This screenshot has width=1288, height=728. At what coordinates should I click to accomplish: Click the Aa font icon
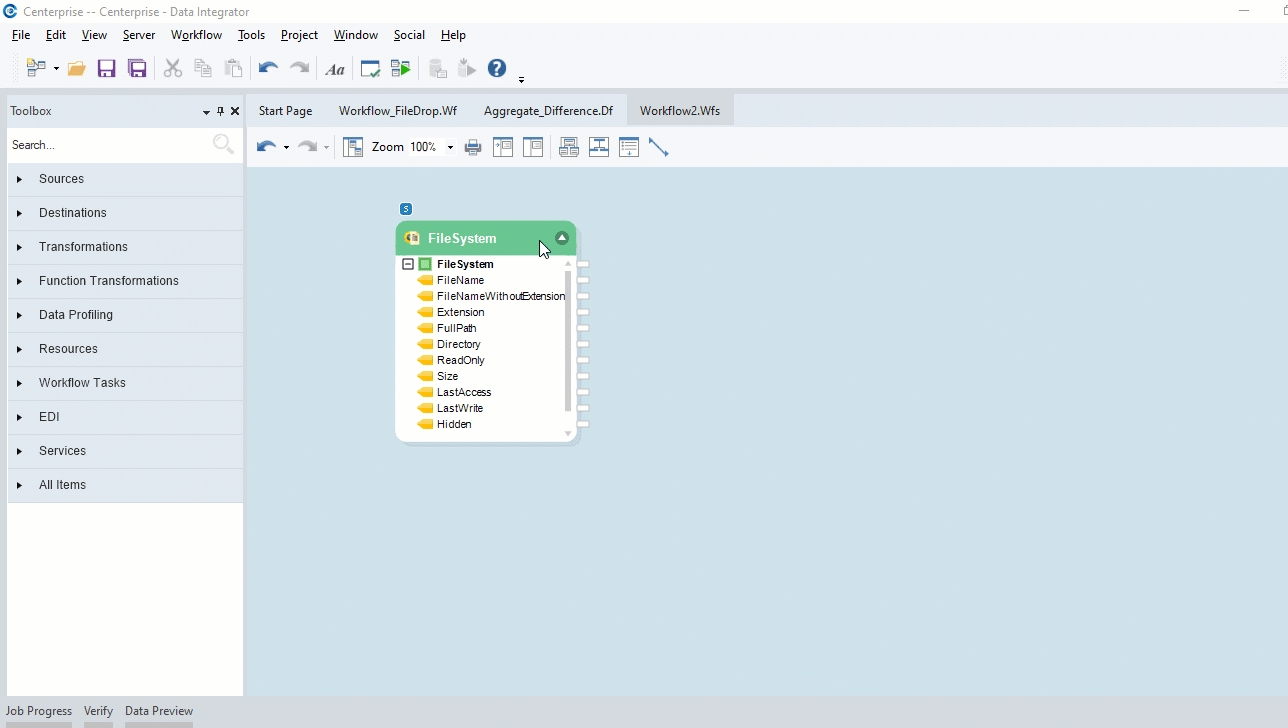point(335,69)
